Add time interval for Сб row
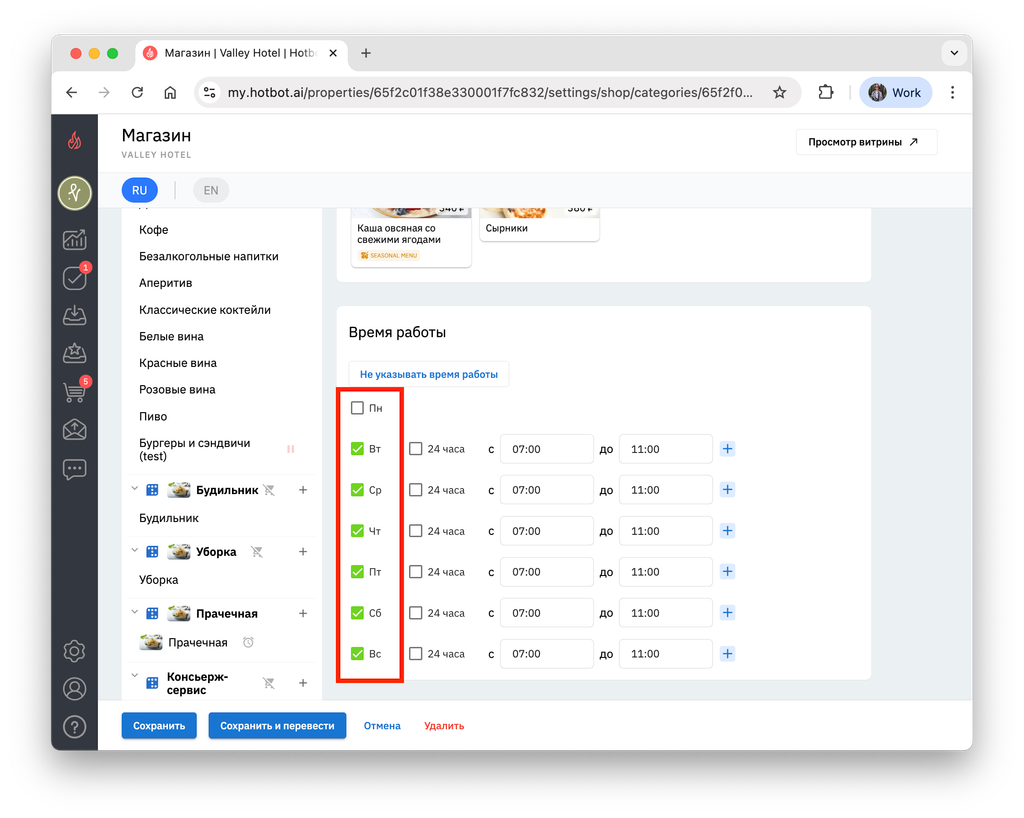The image size is (1024, 818). click(x=728, y=612)
